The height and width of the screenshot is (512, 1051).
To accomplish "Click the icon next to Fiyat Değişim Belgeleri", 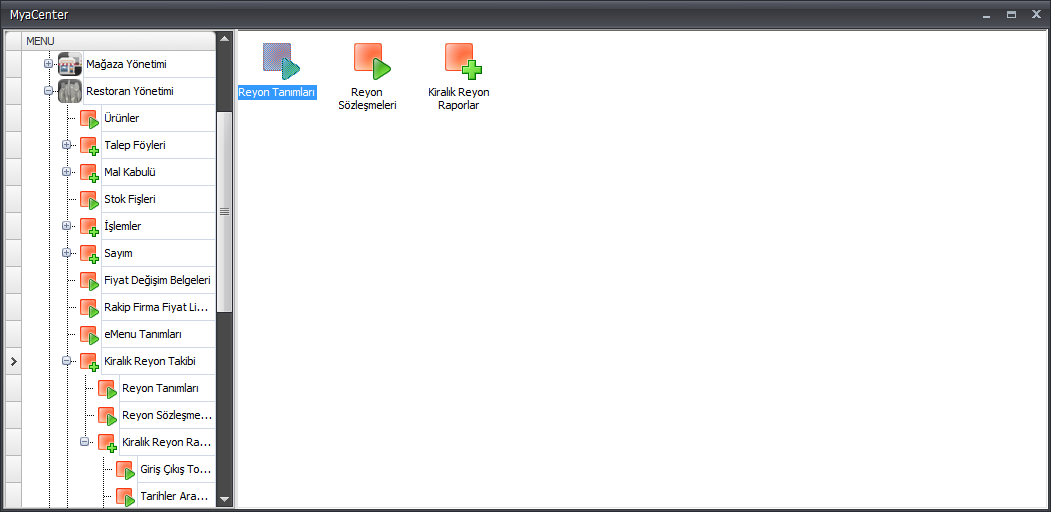I will pos(90,281).
